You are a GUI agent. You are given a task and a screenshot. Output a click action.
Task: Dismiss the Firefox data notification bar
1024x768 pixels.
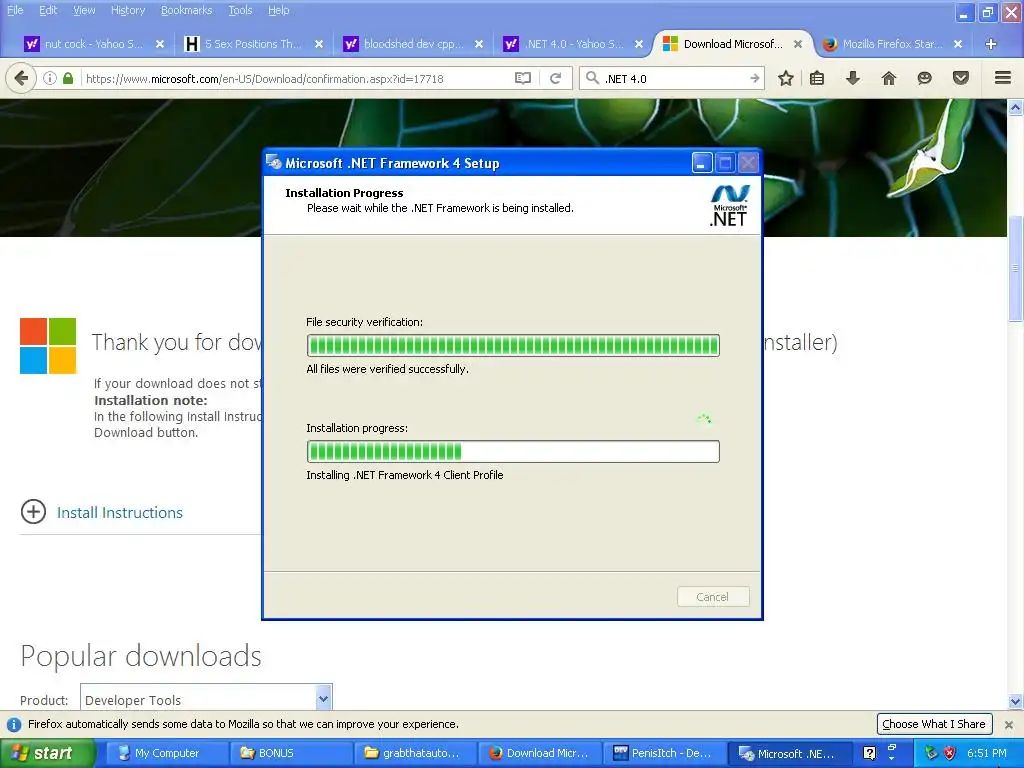click(1008, 724)
